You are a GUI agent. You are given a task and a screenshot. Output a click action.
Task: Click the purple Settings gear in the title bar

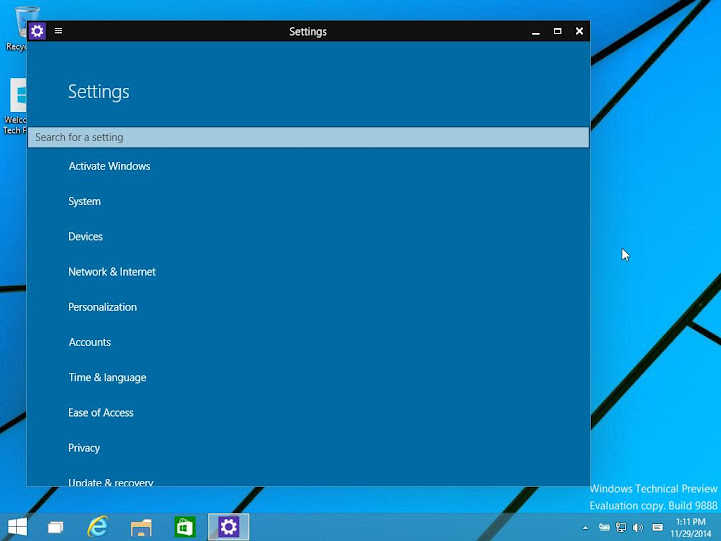click(37, 31)
